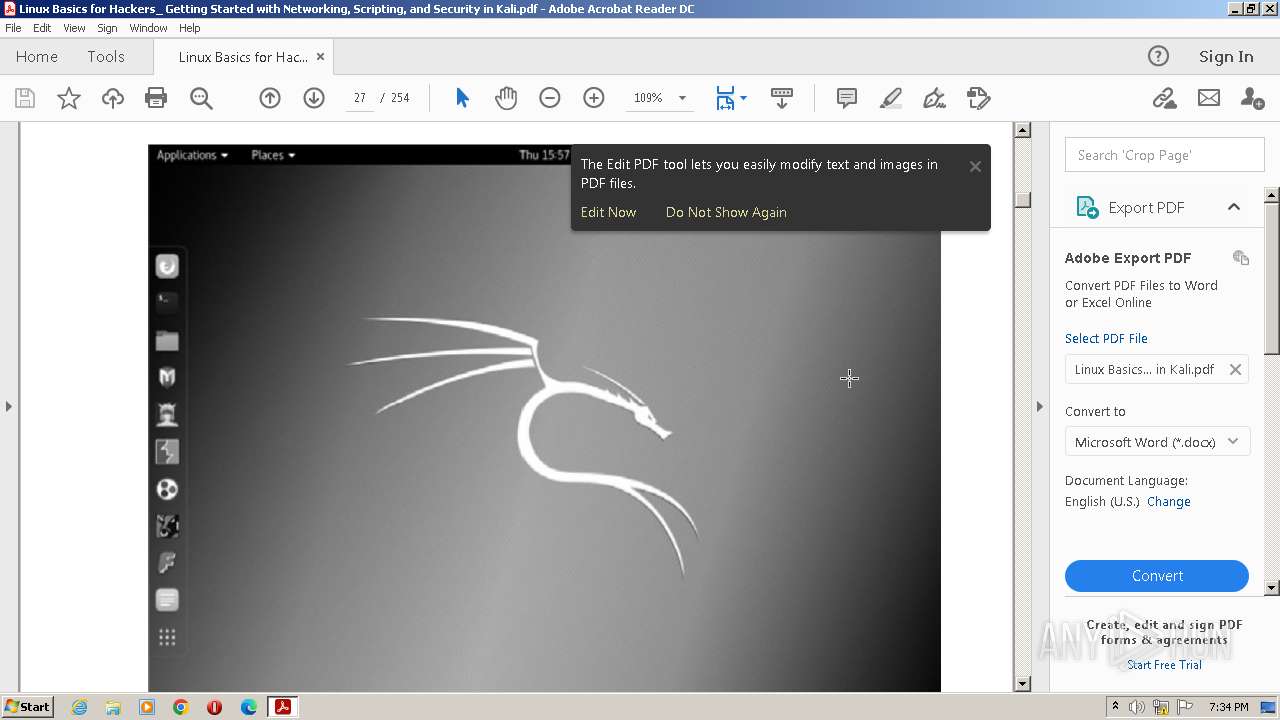
Task: Select the Linux Basics for Hac... document tab
Action: [x=243, y=57]
